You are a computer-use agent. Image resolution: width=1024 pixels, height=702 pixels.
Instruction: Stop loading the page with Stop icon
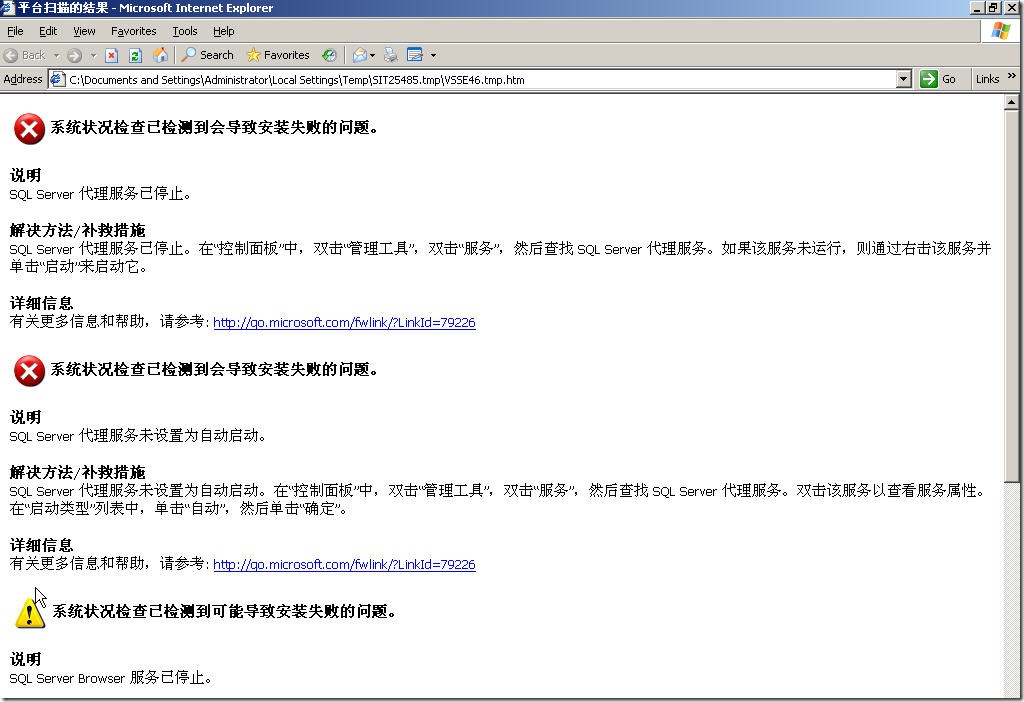[x=112, y=56]
